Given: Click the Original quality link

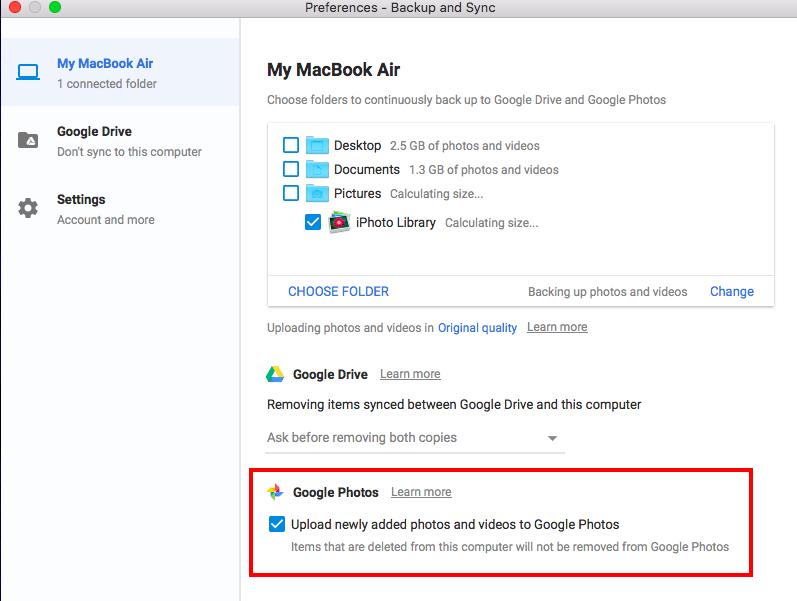Looking at the screenshot, I should click(x=477, y=328).
